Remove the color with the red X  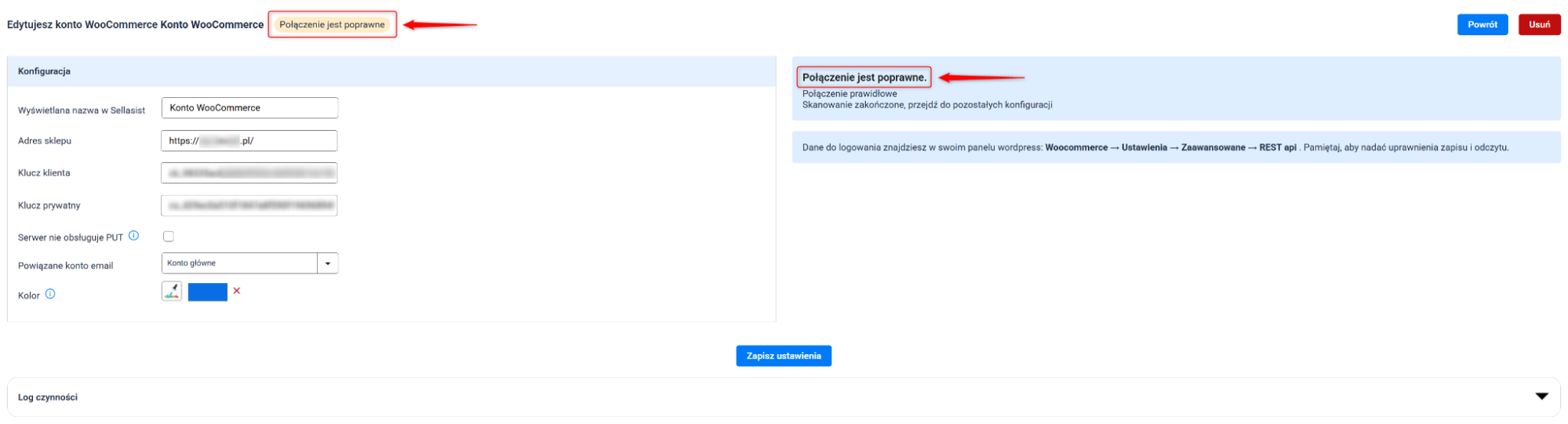click(237, 291)
